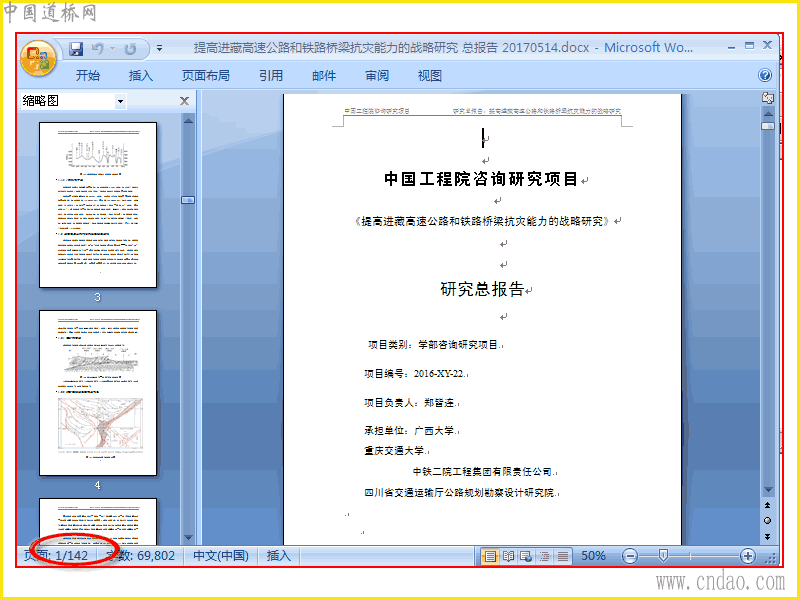Click the left page header text 中国工程院咨询研究项目

(377, 111)
